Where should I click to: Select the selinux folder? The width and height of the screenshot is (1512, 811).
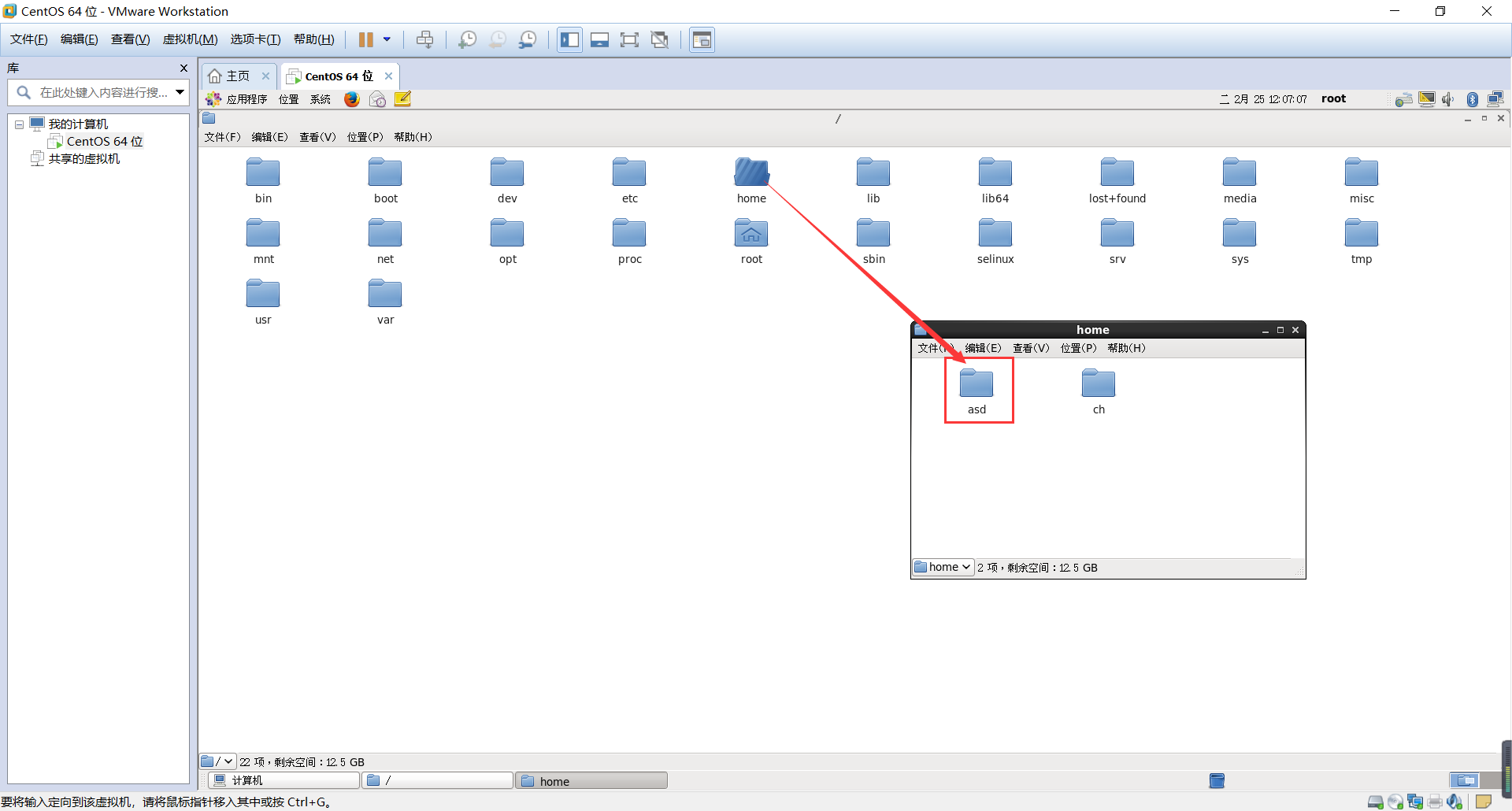(x=995, y=242)
